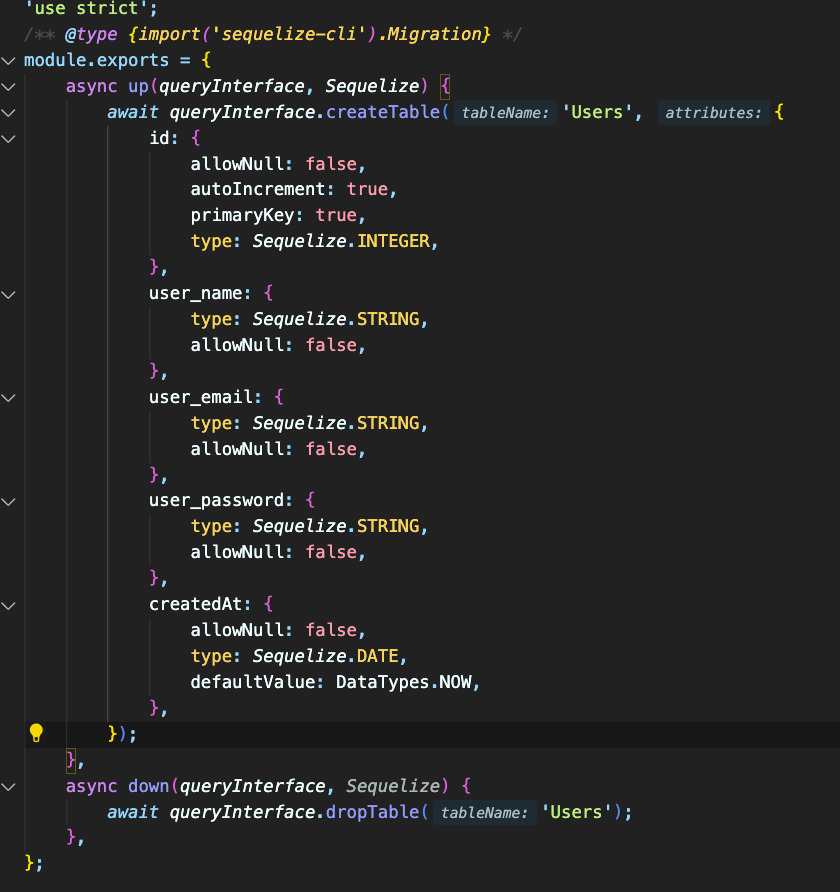Click the 'up' function name
This screenshot has width=840, height=892.
pyautogui.click(x=138, y=86)
